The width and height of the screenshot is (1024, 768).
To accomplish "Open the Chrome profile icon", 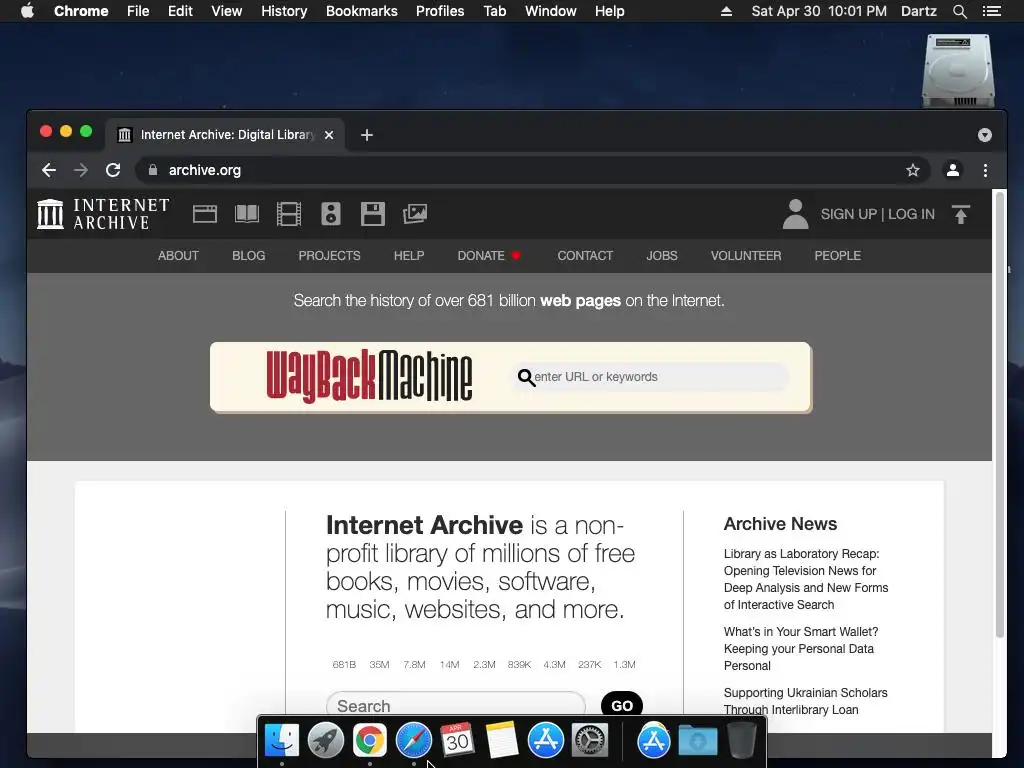I will point(953,170).
